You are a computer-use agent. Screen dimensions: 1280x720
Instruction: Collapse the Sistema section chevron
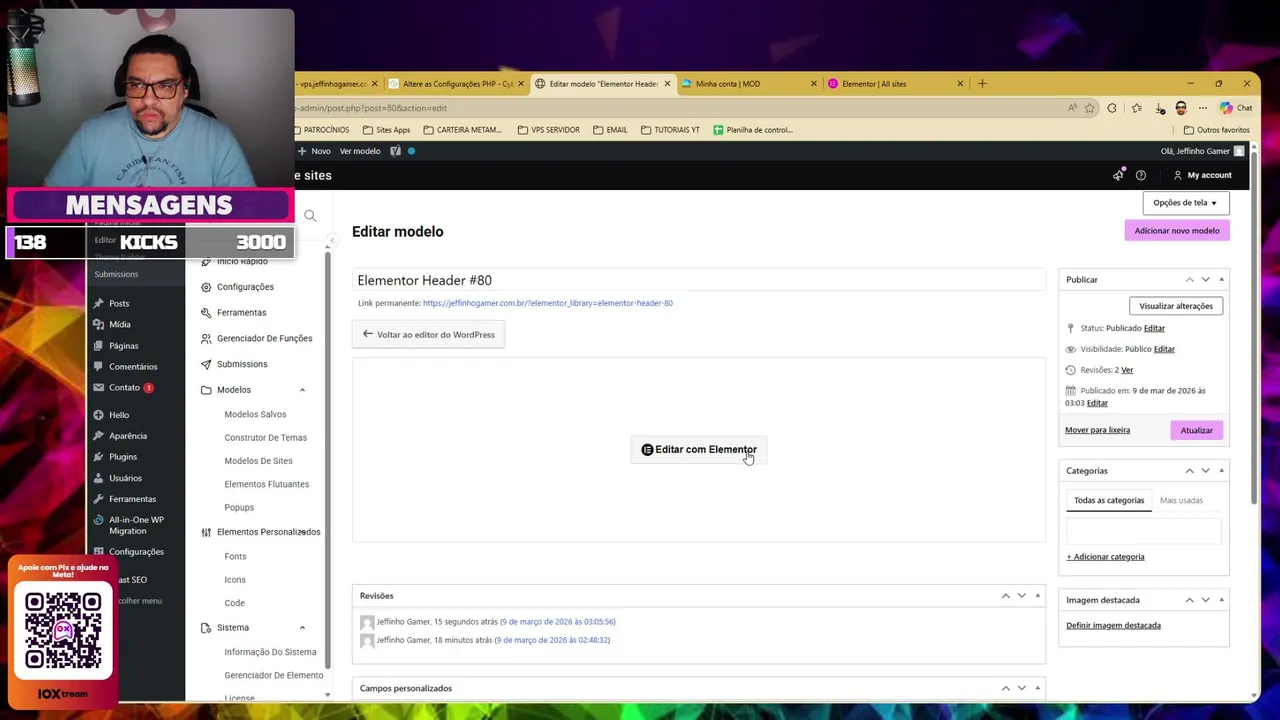[302, 628]
